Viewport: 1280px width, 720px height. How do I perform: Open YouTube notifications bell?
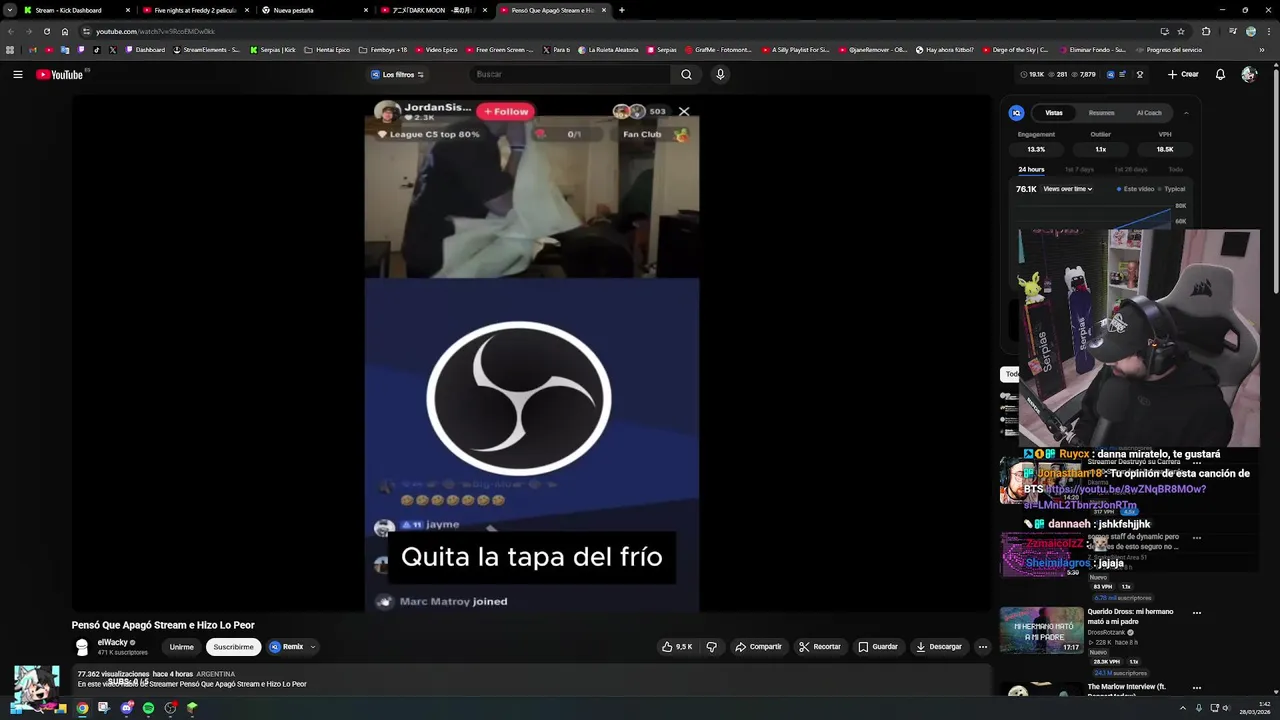pos(1220,74)
